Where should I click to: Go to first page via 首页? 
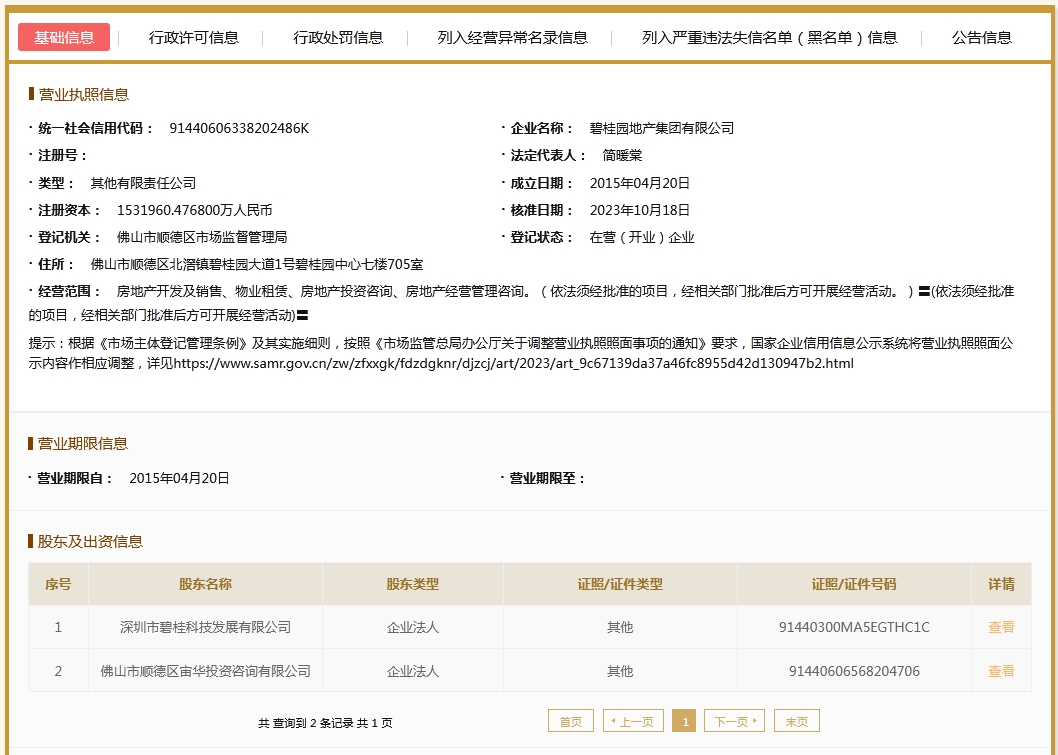[571, 721]
